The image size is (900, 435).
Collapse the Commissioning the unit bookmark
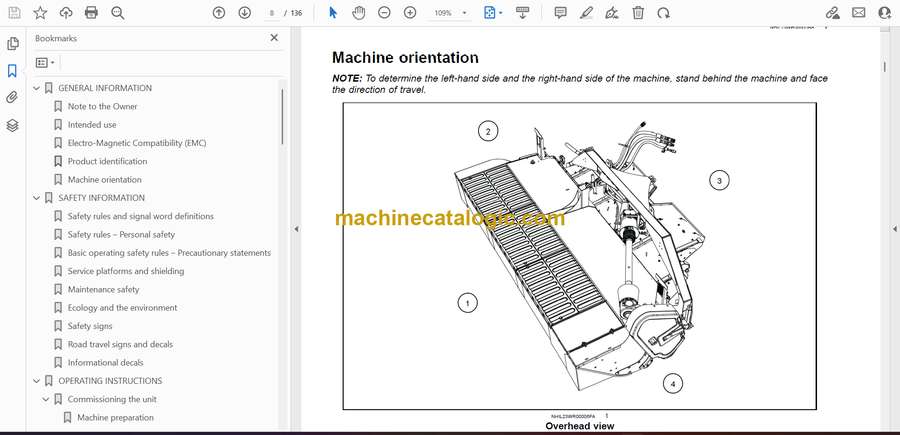coord(46,399)
